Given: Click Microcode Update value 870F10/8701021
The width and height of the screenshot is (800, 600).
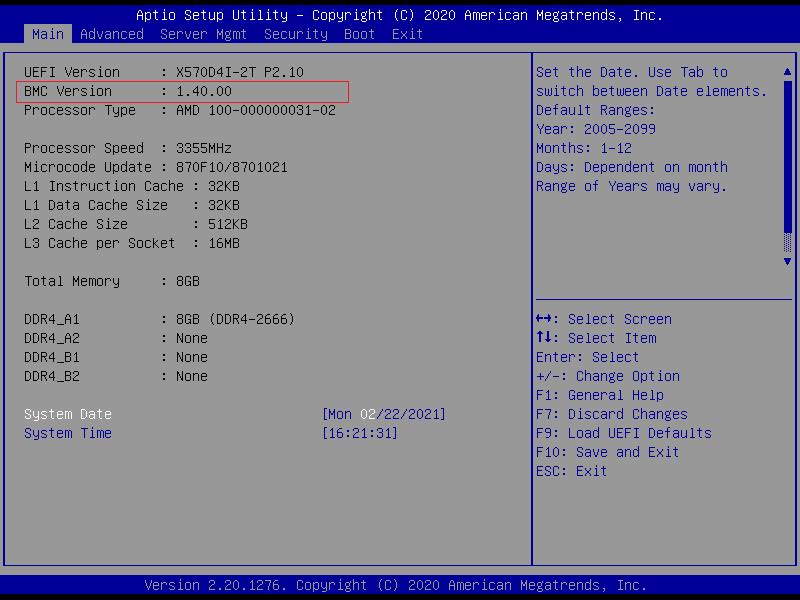Looking at the screenshot, I should 232,167.
